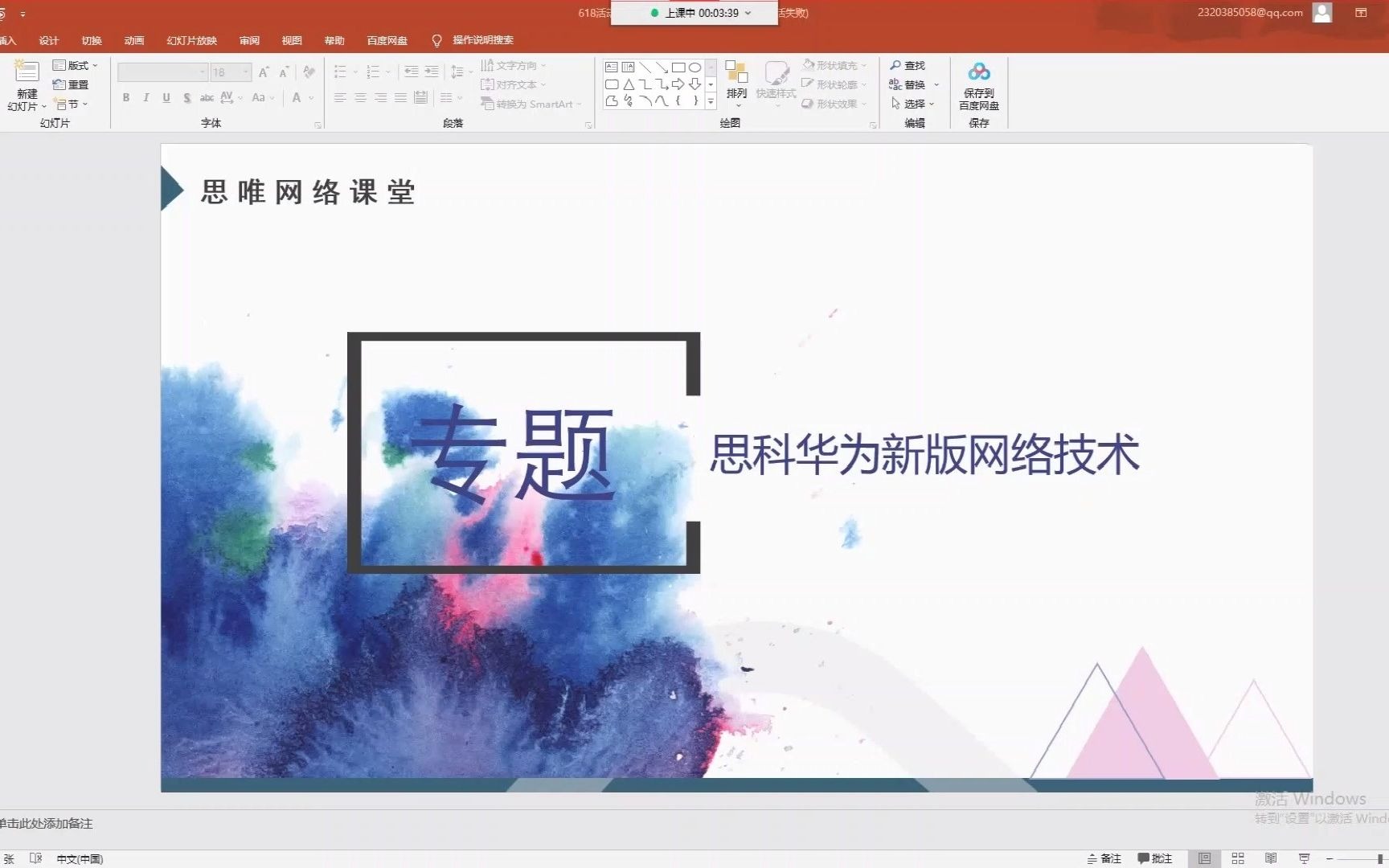Expand the shapes gallery More arrow
Screen dimensions: 1389x868
click(x=711, y=101)
